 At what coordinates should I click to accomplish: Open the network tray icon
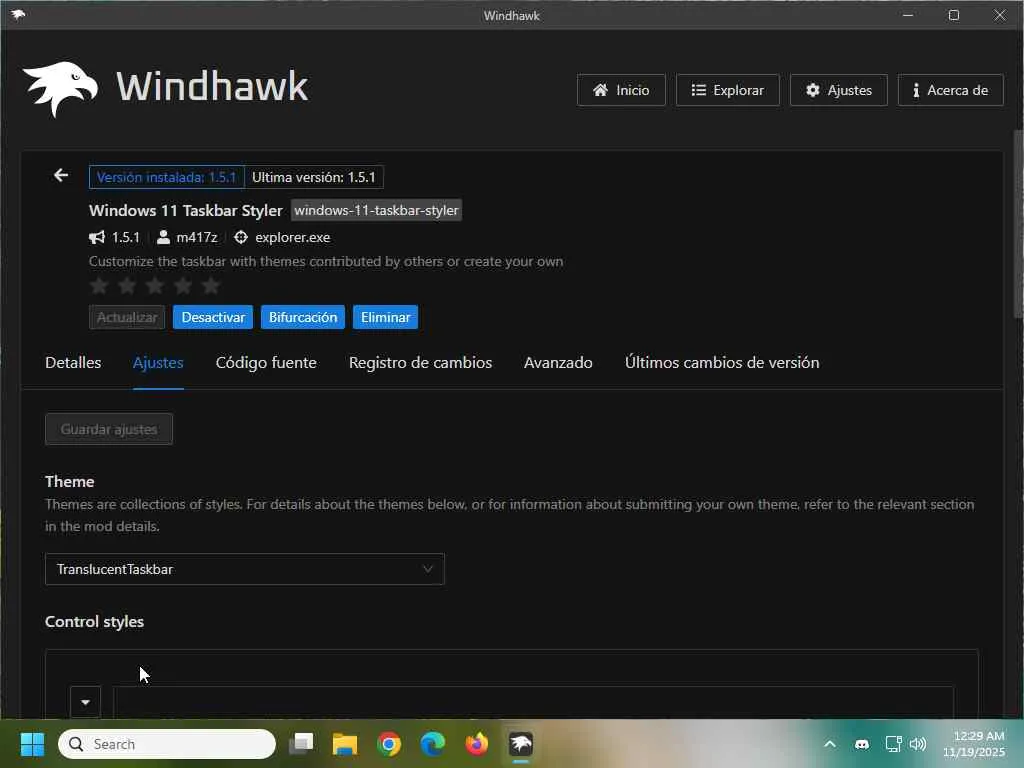coord(893,744)
